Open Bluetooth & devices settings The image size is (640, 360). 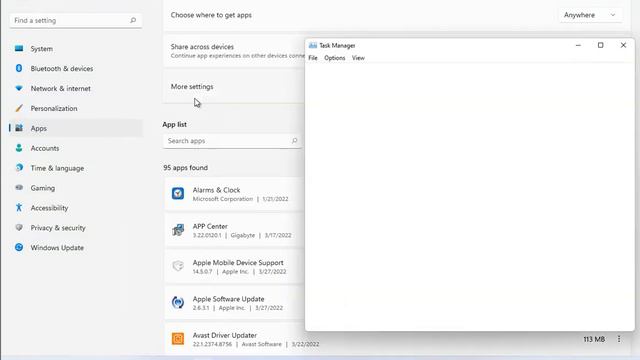[x=62, y=69]
